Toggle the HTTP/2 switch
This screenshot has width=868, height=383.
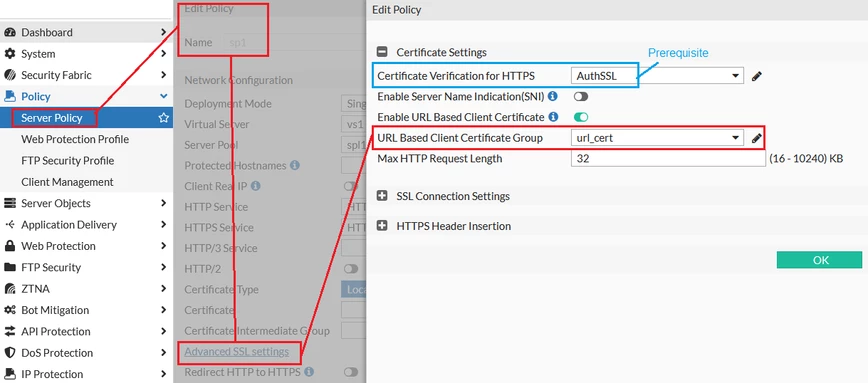tap(351, 269)
